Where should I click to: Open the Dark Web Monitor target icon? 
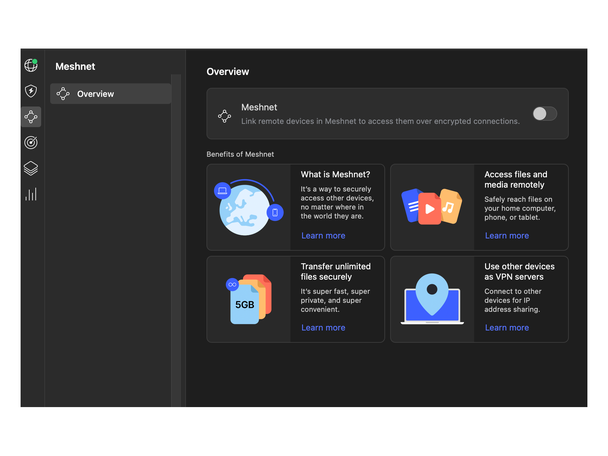point(31,143)
